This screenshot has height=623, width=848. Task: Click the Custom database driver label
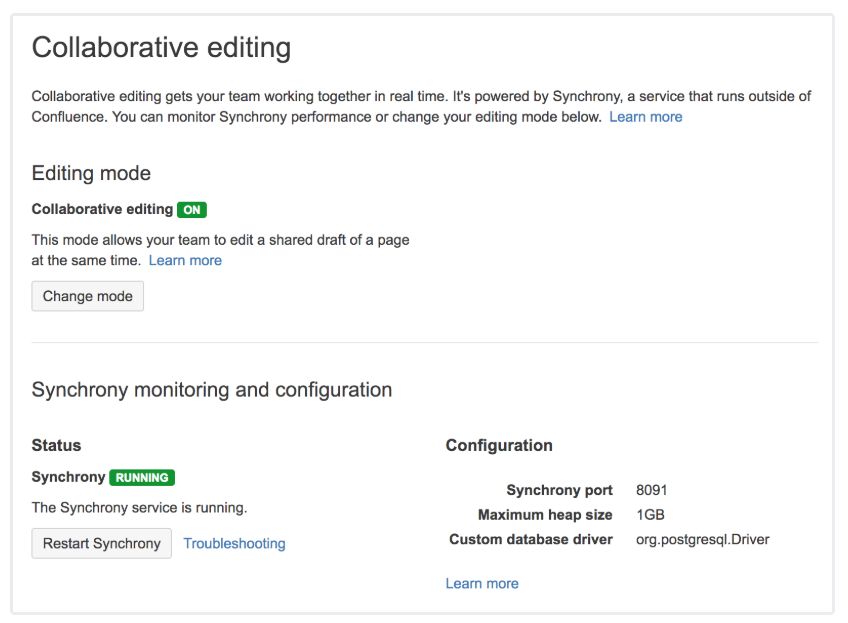point(531,539)
